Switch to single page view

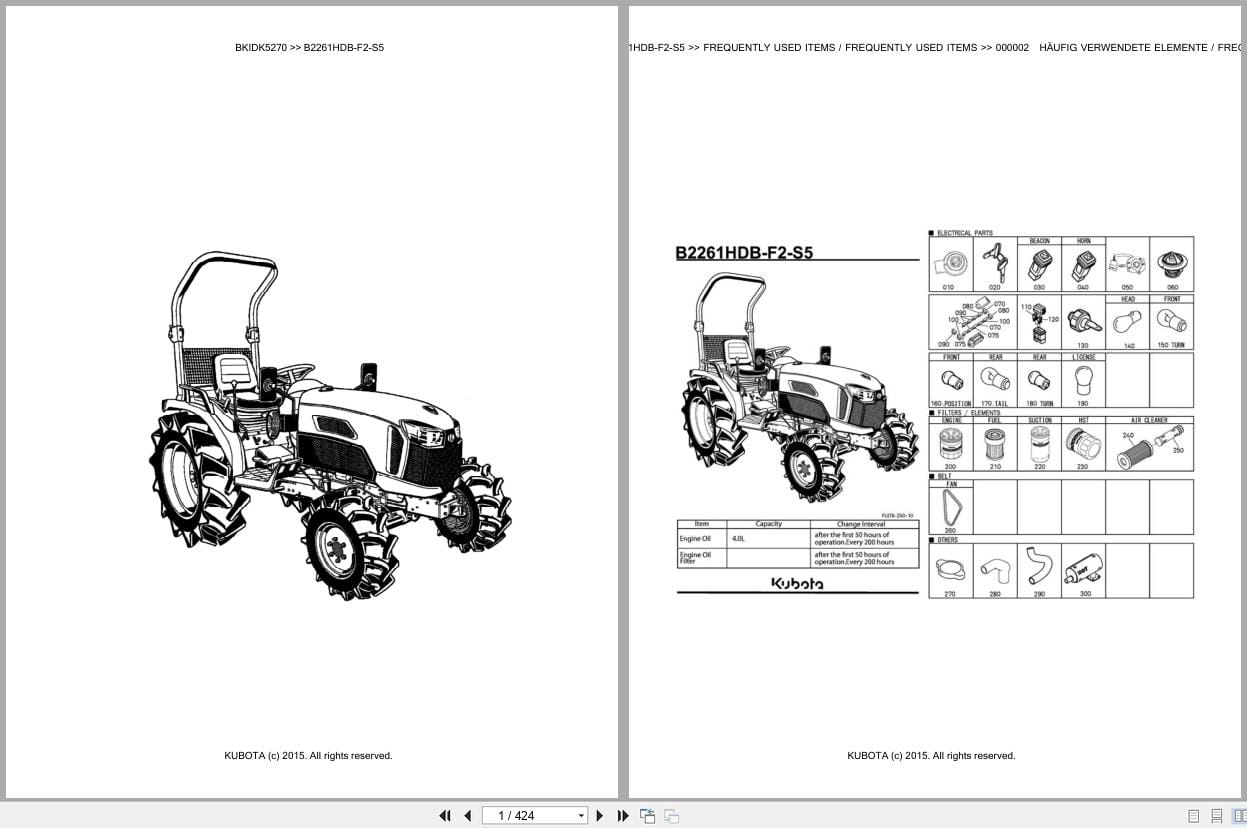[1194, 816]
